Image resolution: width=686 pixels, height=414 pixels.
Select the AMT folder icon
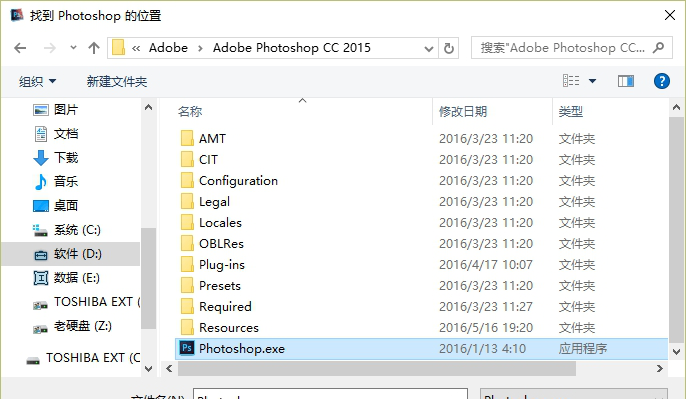pyautogui.click(x=187, y=138)
